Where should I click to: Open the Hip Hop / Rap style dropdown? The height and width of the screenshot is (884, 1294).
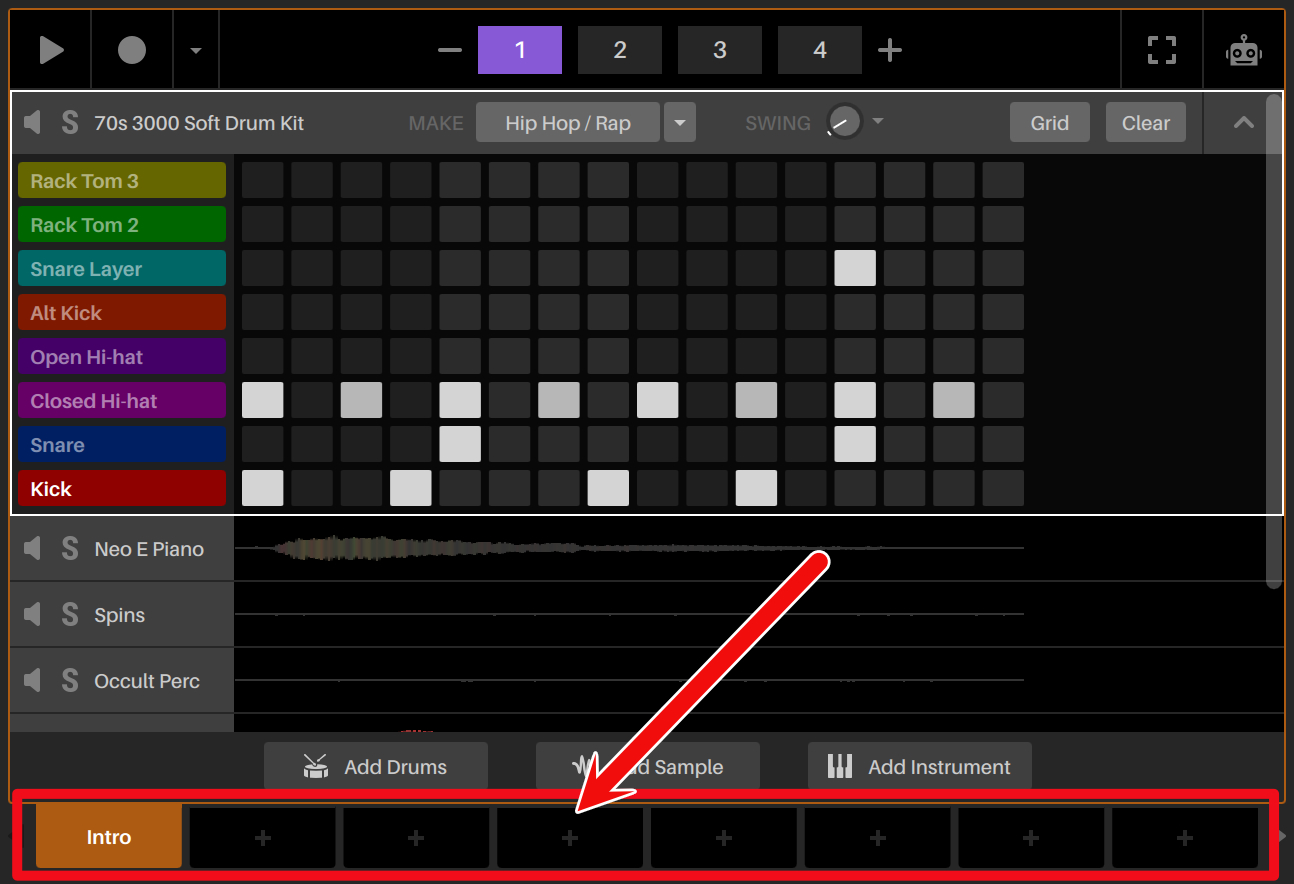pos(679,122)
